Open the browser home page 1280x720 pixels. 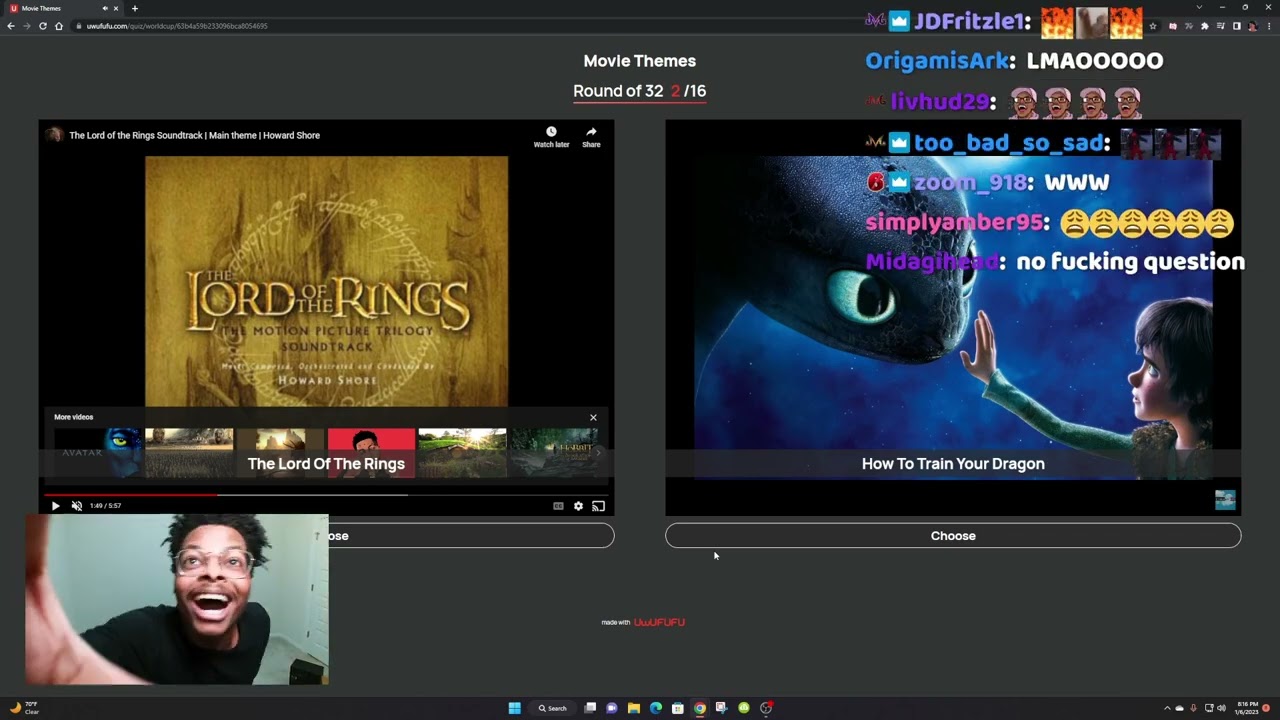[59, 26]
